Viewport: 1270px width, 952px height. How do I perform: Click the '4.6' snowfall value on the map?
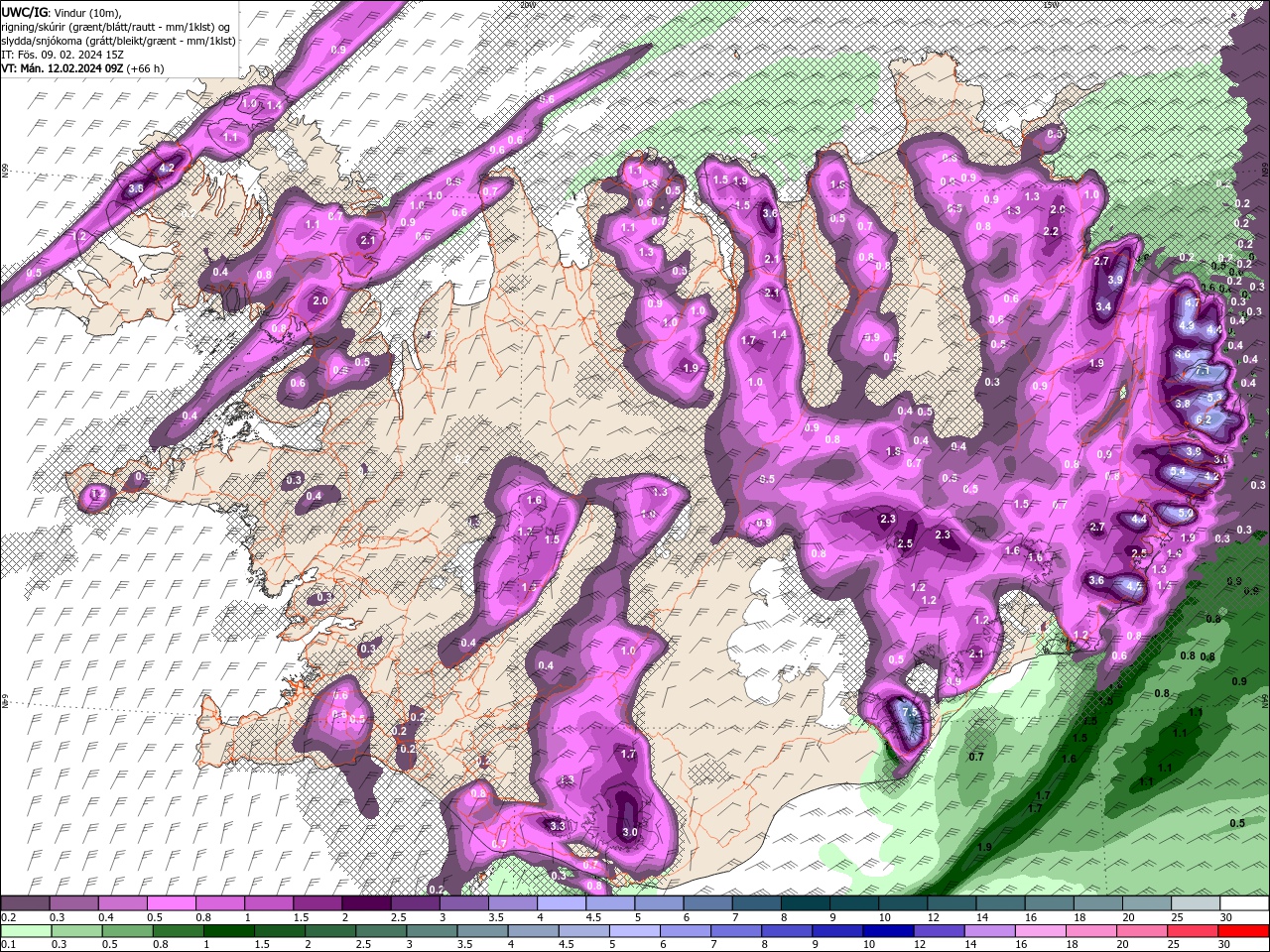click(1182, 354)
